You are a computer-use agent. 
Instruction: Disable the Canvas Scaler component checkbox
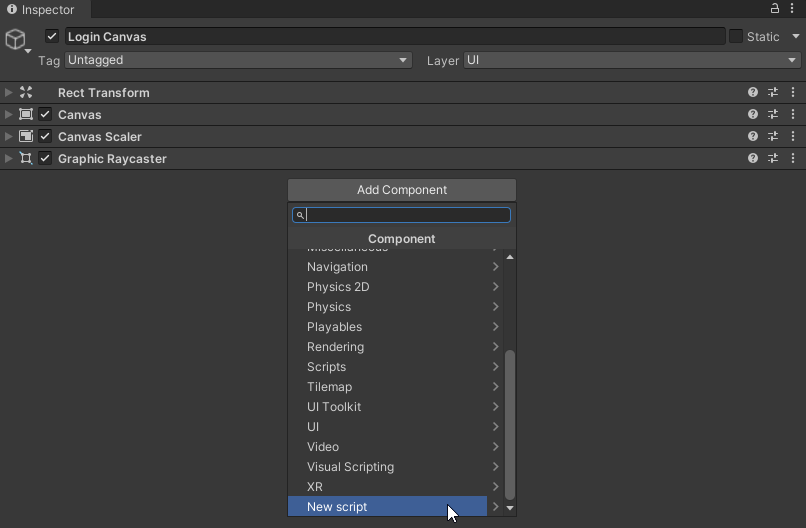point(45,136)
